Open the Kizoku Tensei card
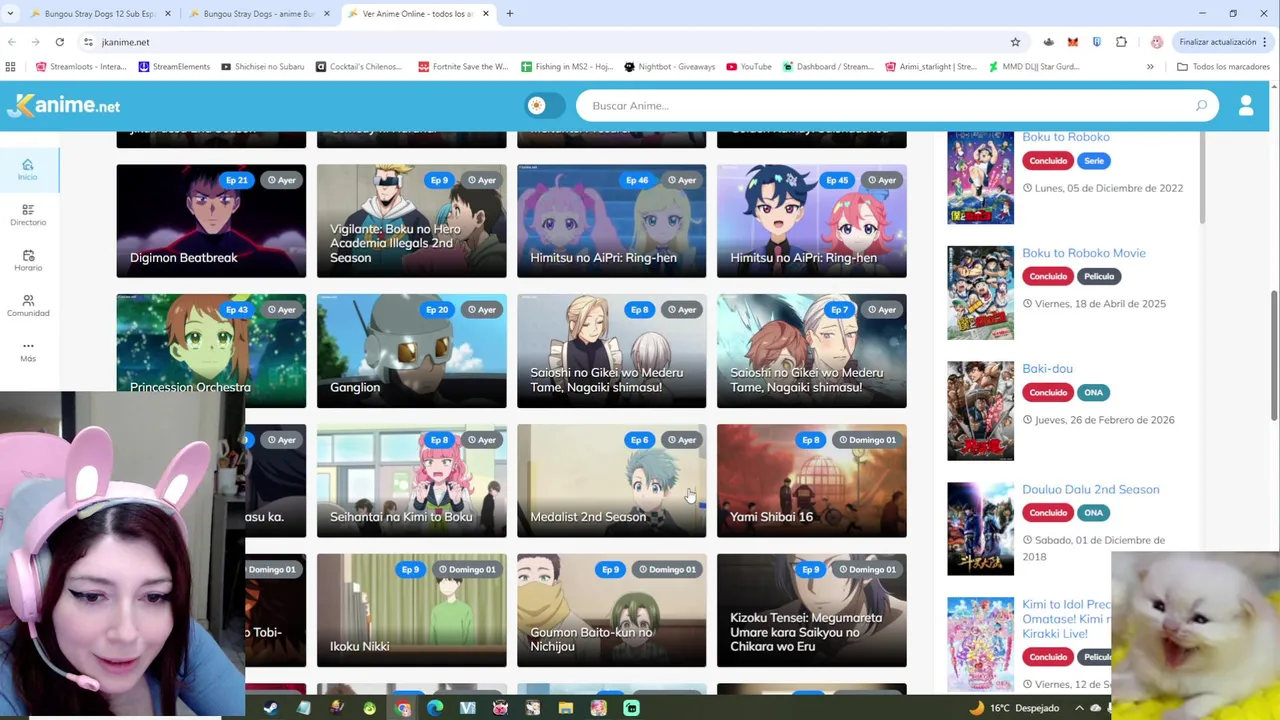 pyautogui.click(x=811, y=610)
